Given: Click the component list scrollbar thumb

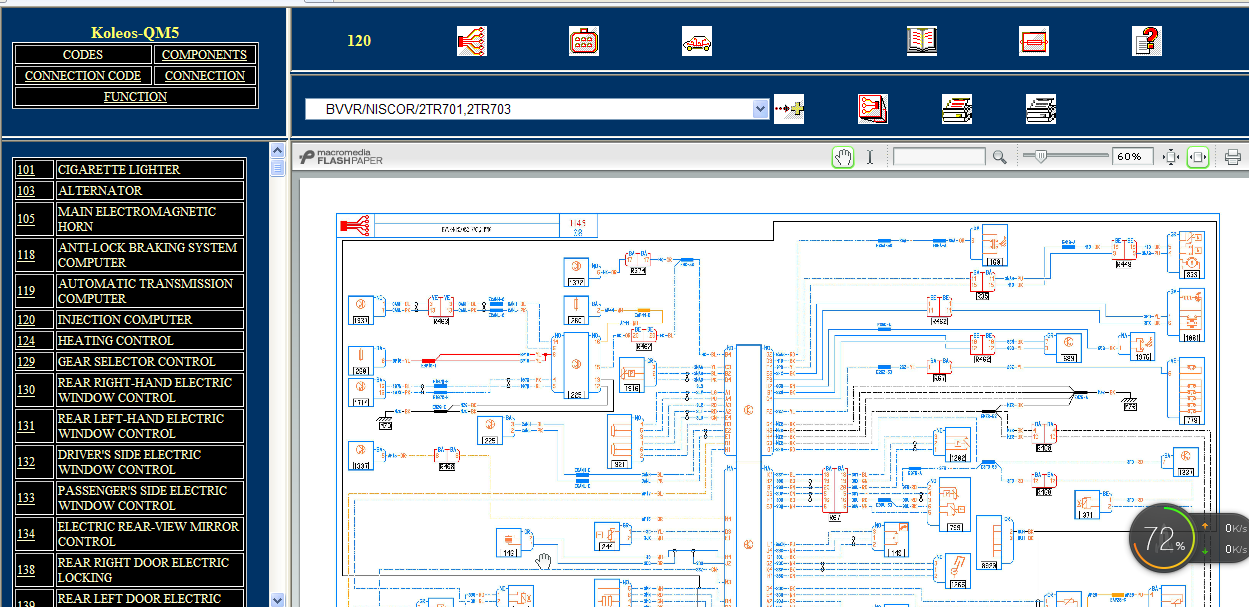Looking at the screenshot, I should pyautogui.click(x=277, y=167).
